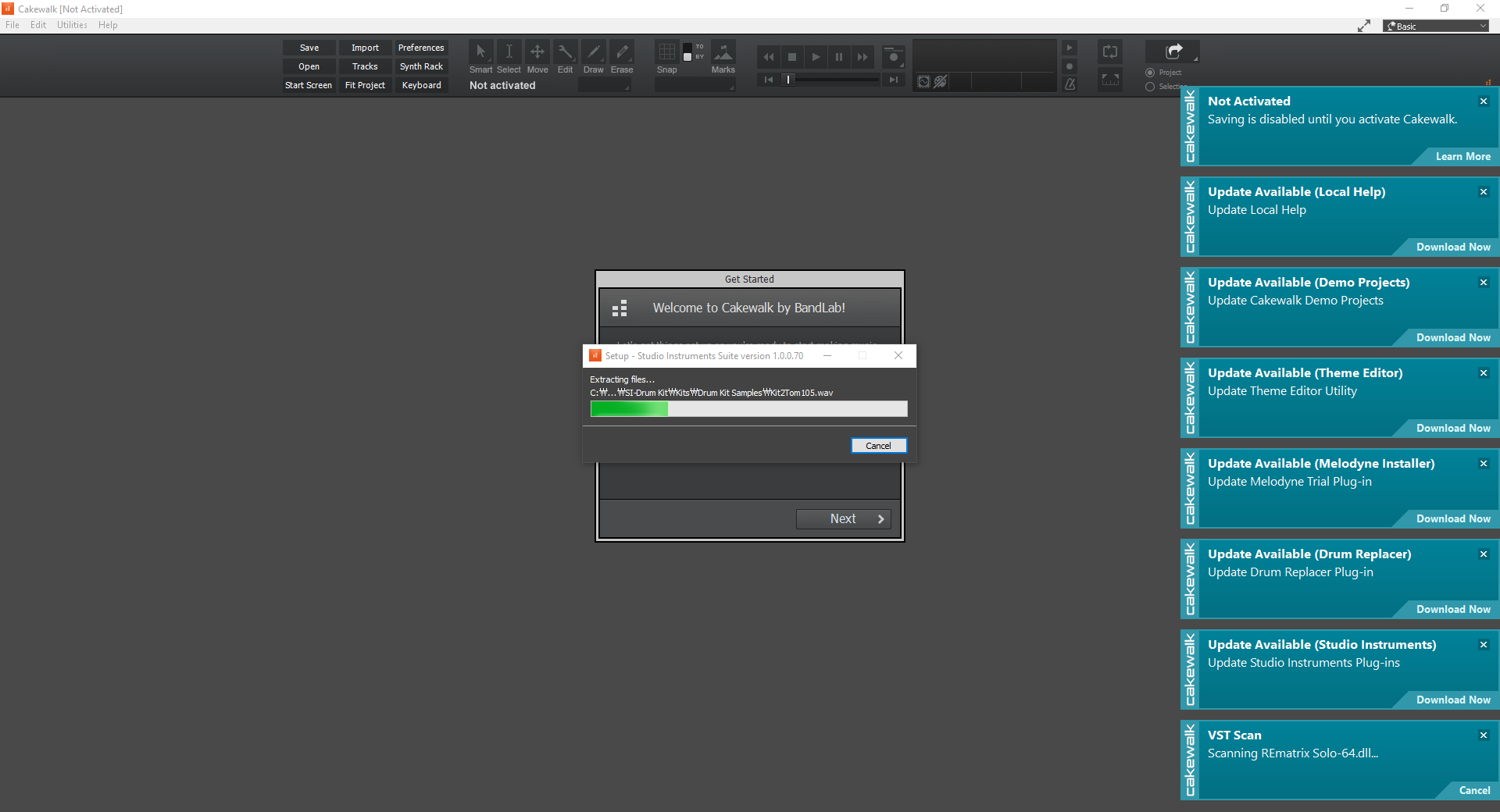Viewport: 1500px width, 812px height.
Task: Click the Open button
Action: 309,66
